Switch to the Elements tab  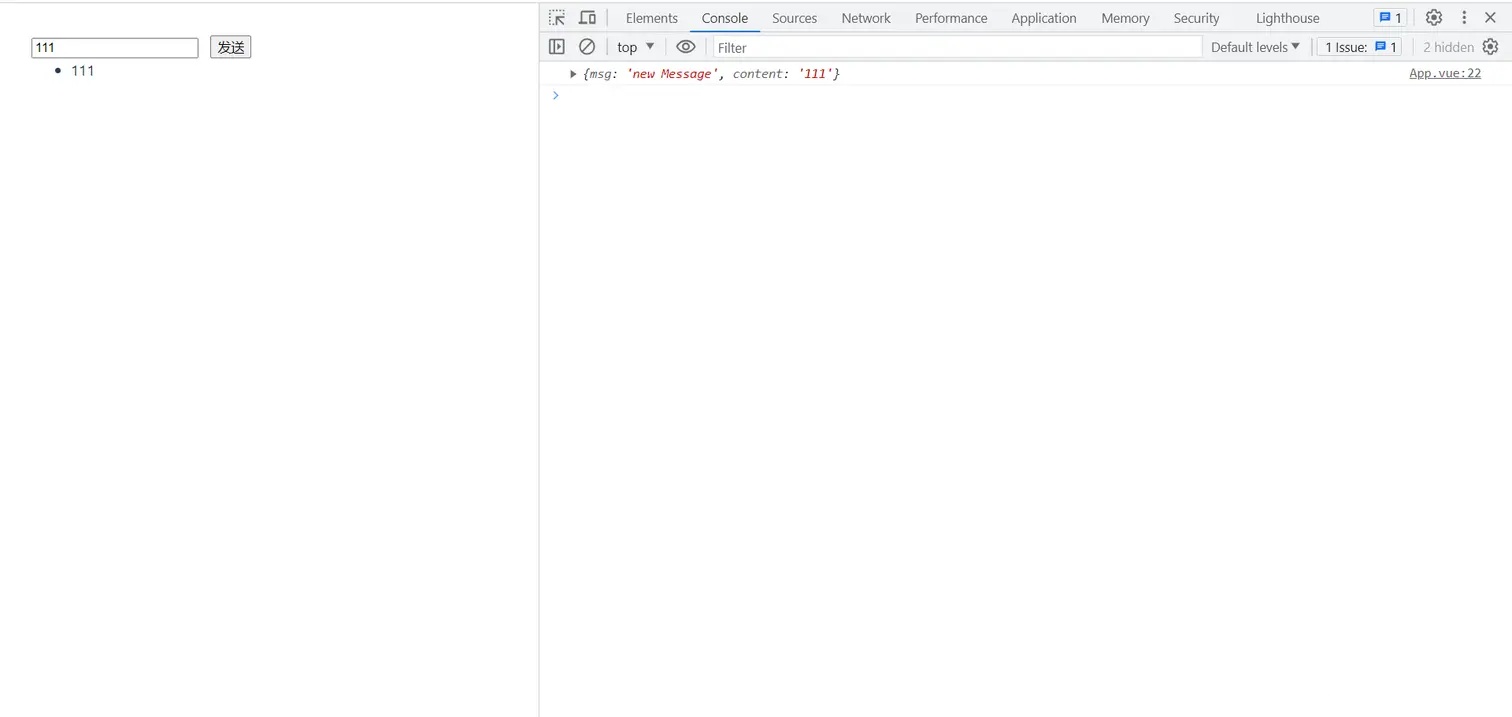click(651, 18)
